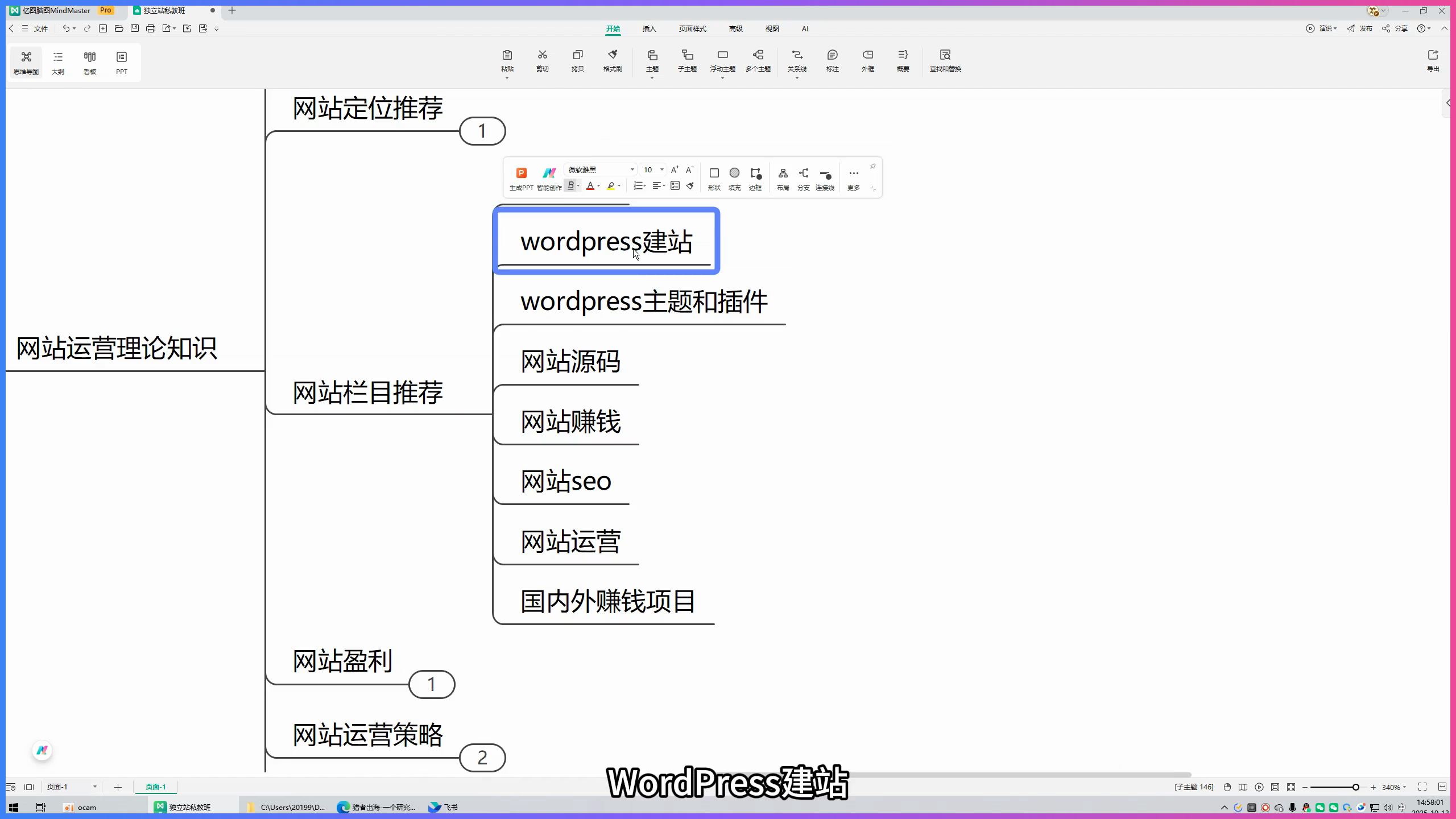The image size is (1456, 819).
Task: Open the 插入 ribbon tab
Action: tap(649, 29)
